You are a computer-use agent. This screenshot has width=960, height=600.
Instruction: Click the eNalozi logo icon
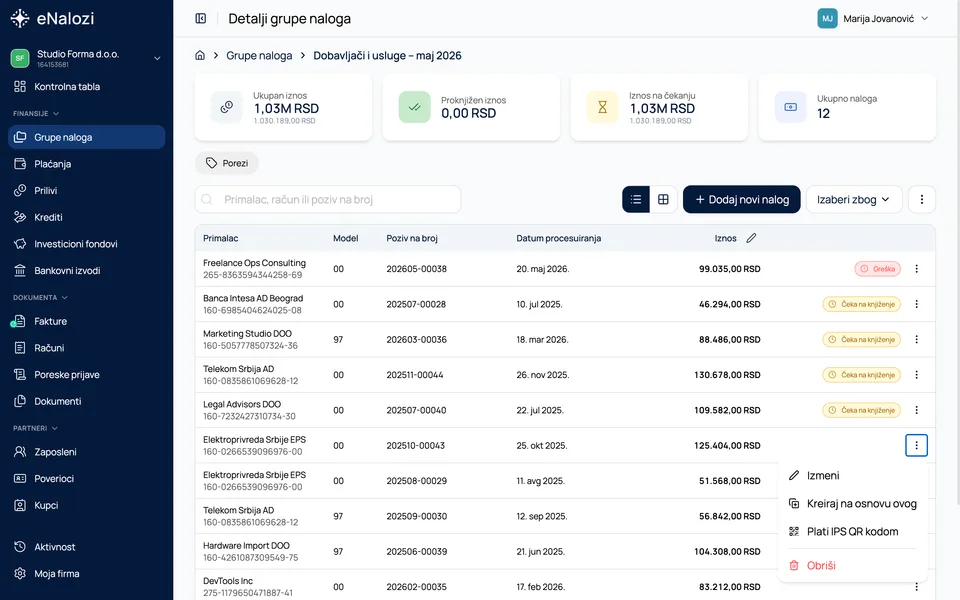pos(20,18)
